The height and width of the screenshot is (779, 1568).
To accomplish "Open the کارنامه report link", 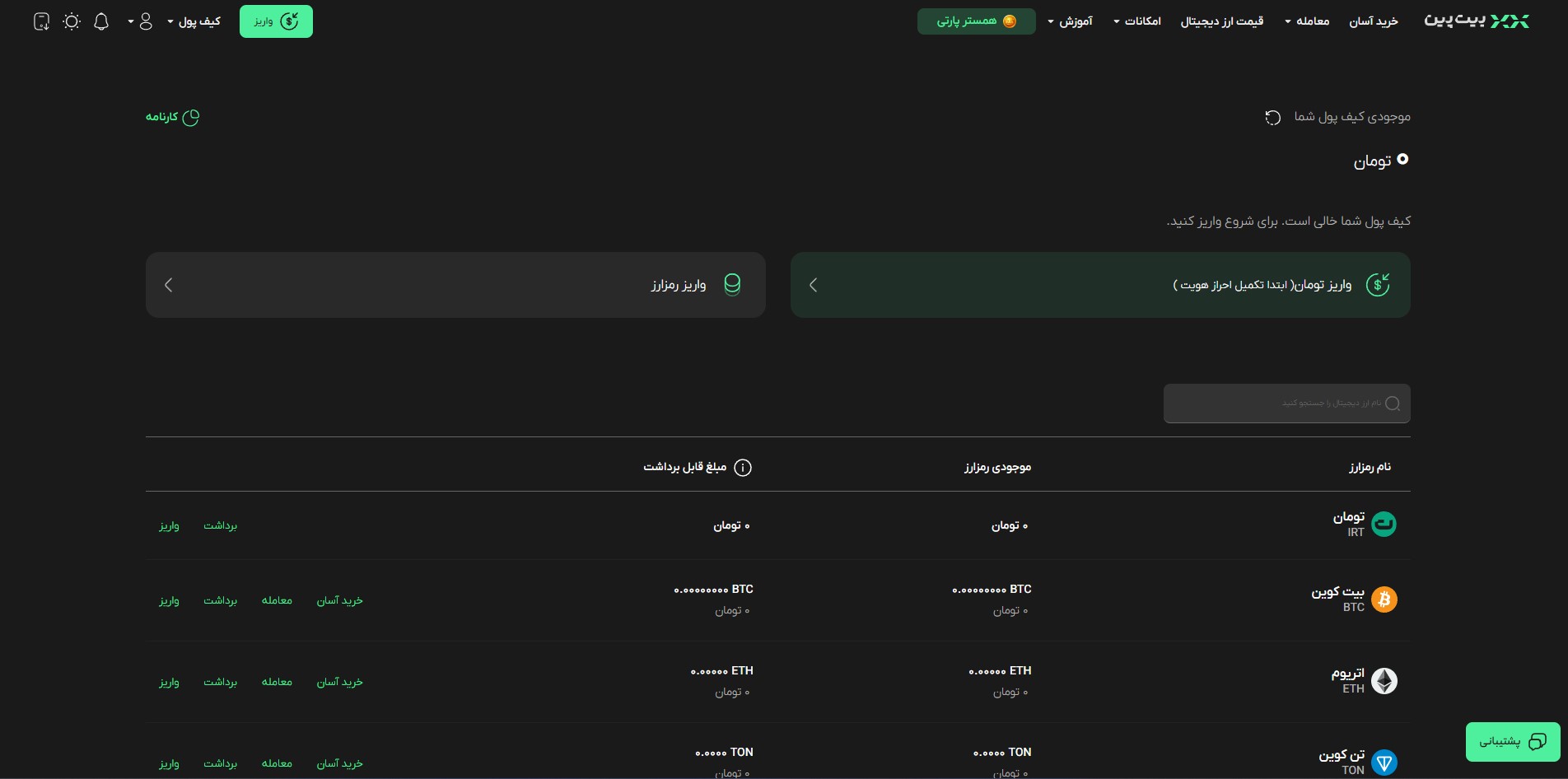I will (x=173, y=117).
